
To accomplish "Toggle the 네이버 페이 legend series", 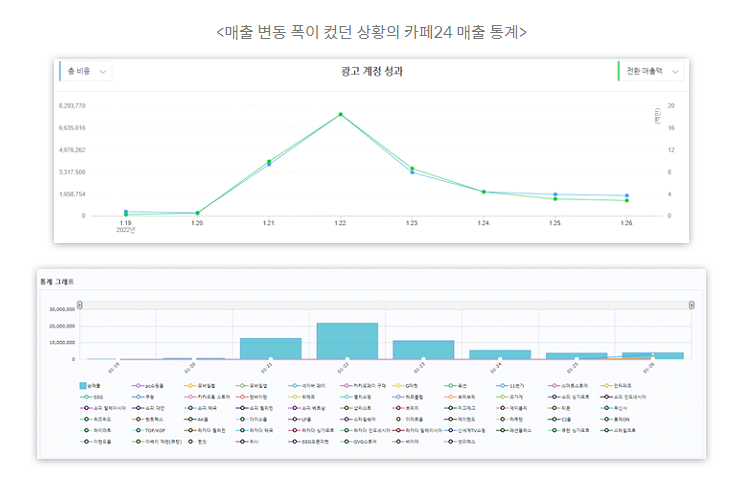I will click(307, 386).
